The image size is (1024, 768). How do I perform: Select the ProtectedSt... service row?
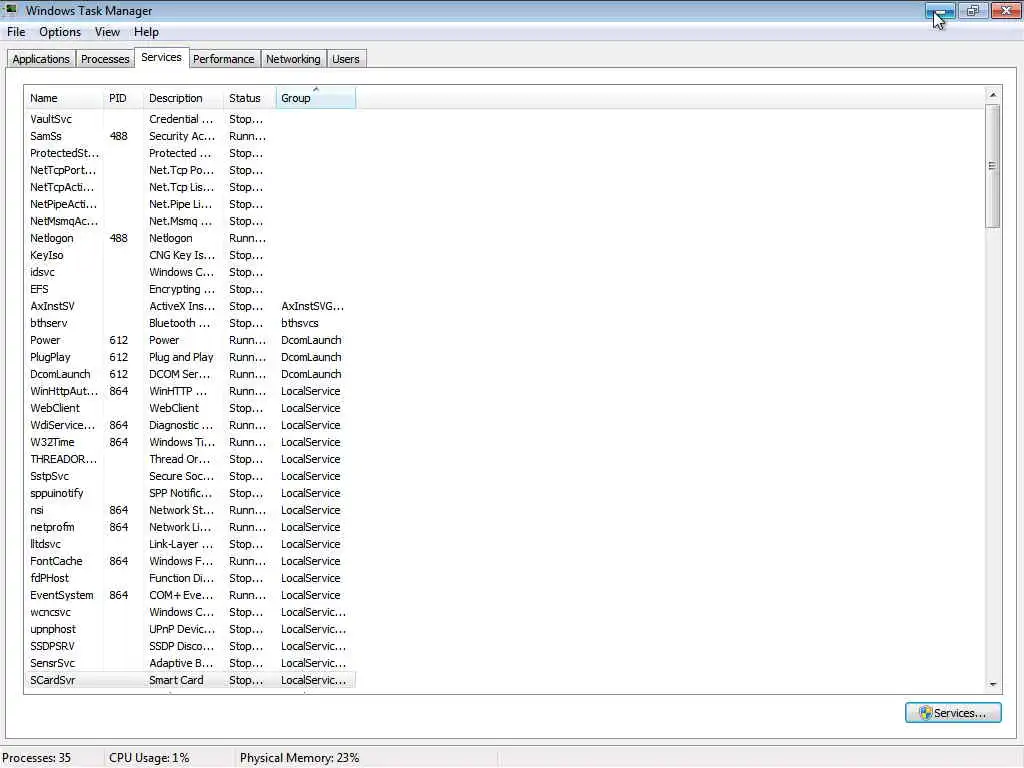(x=190, y=153)
